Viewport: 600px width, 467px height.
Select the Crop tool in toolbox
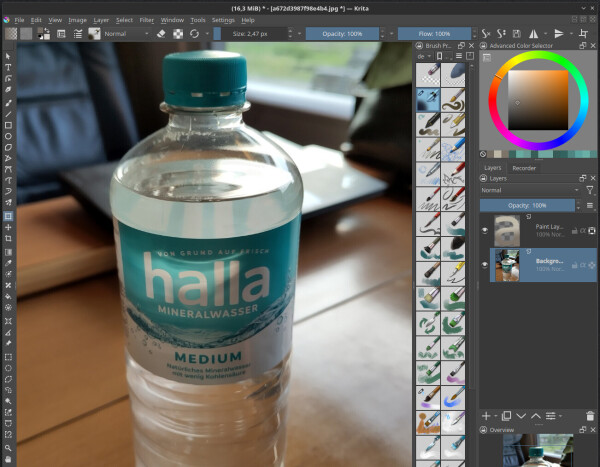coord(8,238)
